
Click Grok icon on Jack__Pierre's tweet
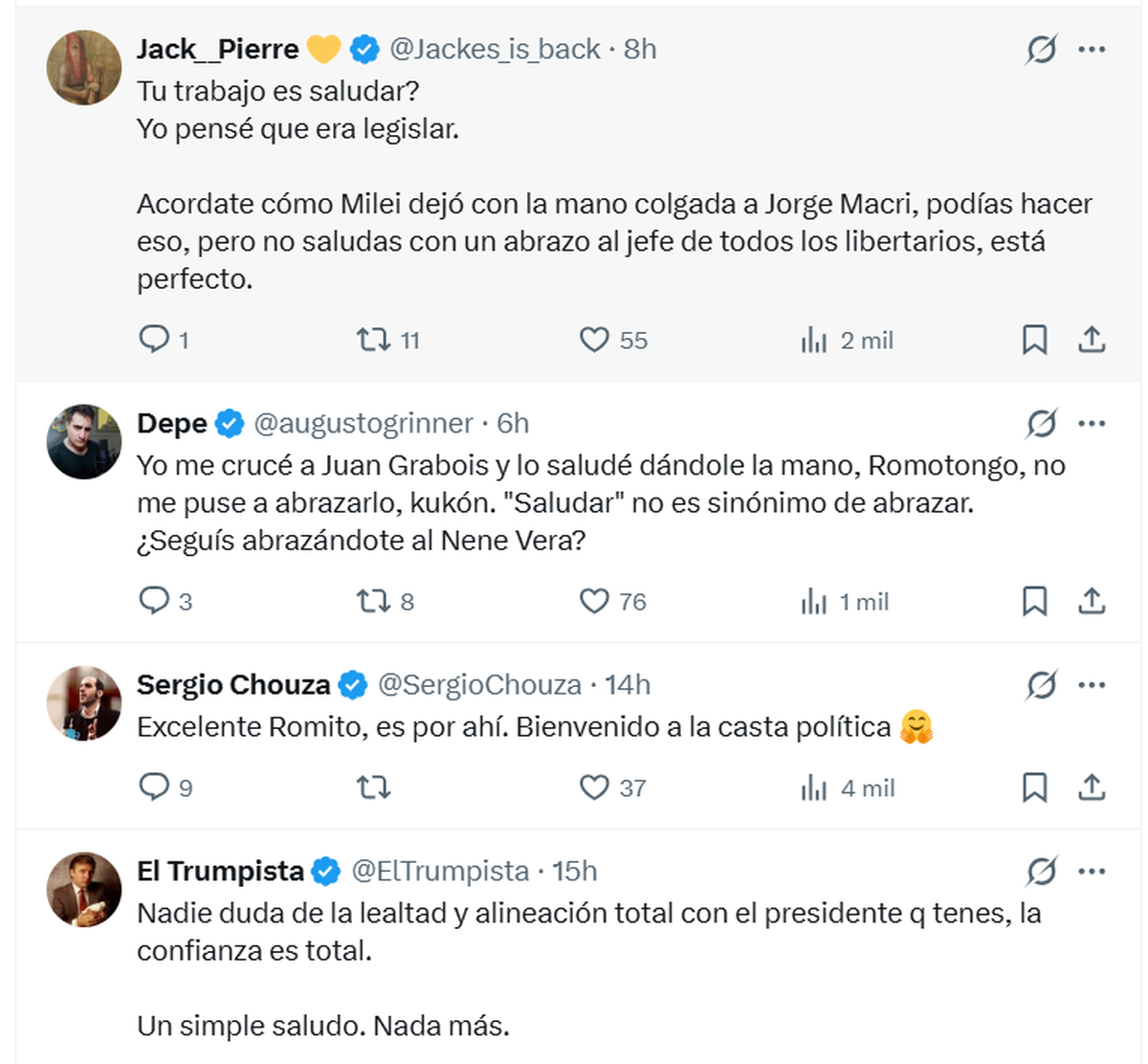click(x=1041, y=49)
